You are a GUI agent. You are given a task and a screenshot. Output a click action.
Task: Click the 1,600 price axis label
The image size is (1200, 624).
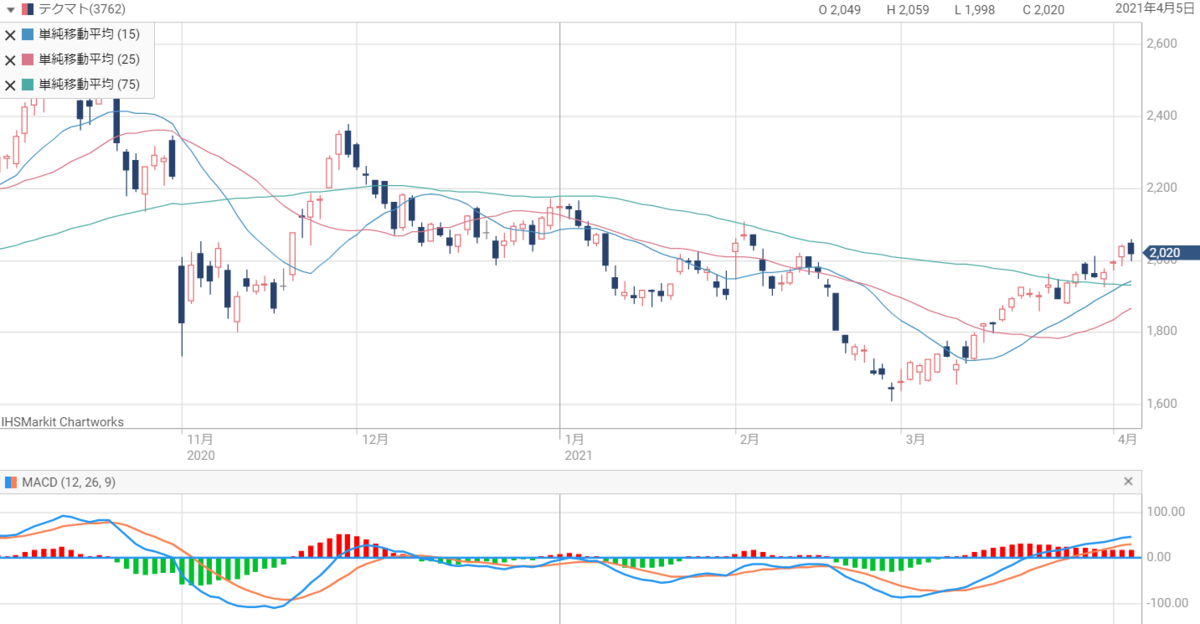click(x=1163, y=404)
